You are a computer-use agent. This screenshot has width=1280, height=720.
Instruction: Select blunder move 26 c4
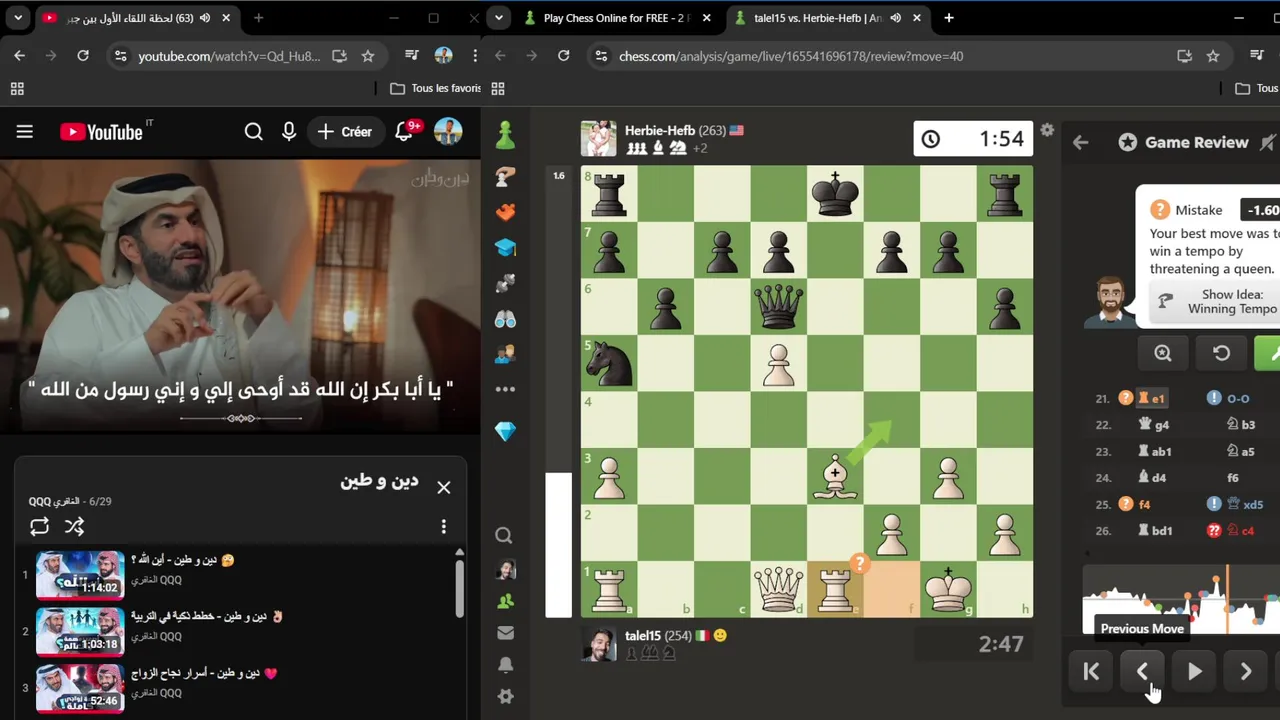coord(1240,531)
